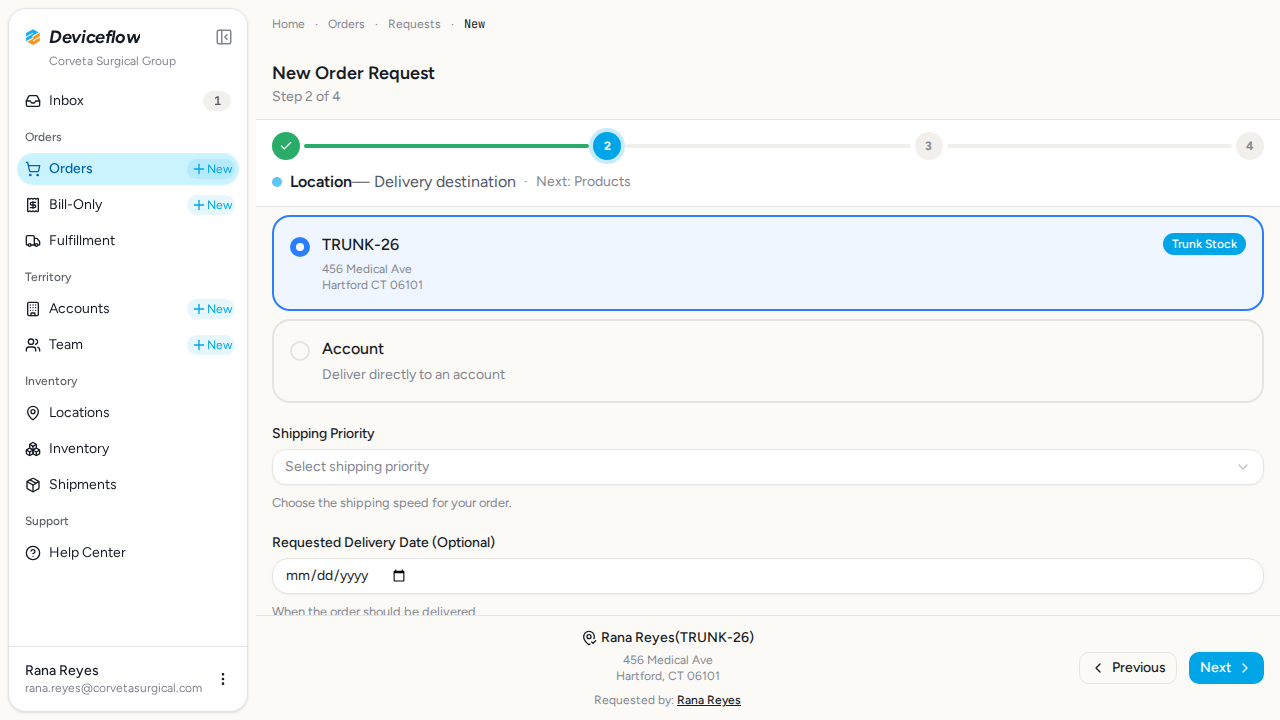
Task: Click New button beside Accounts
Action: point(212,309)
